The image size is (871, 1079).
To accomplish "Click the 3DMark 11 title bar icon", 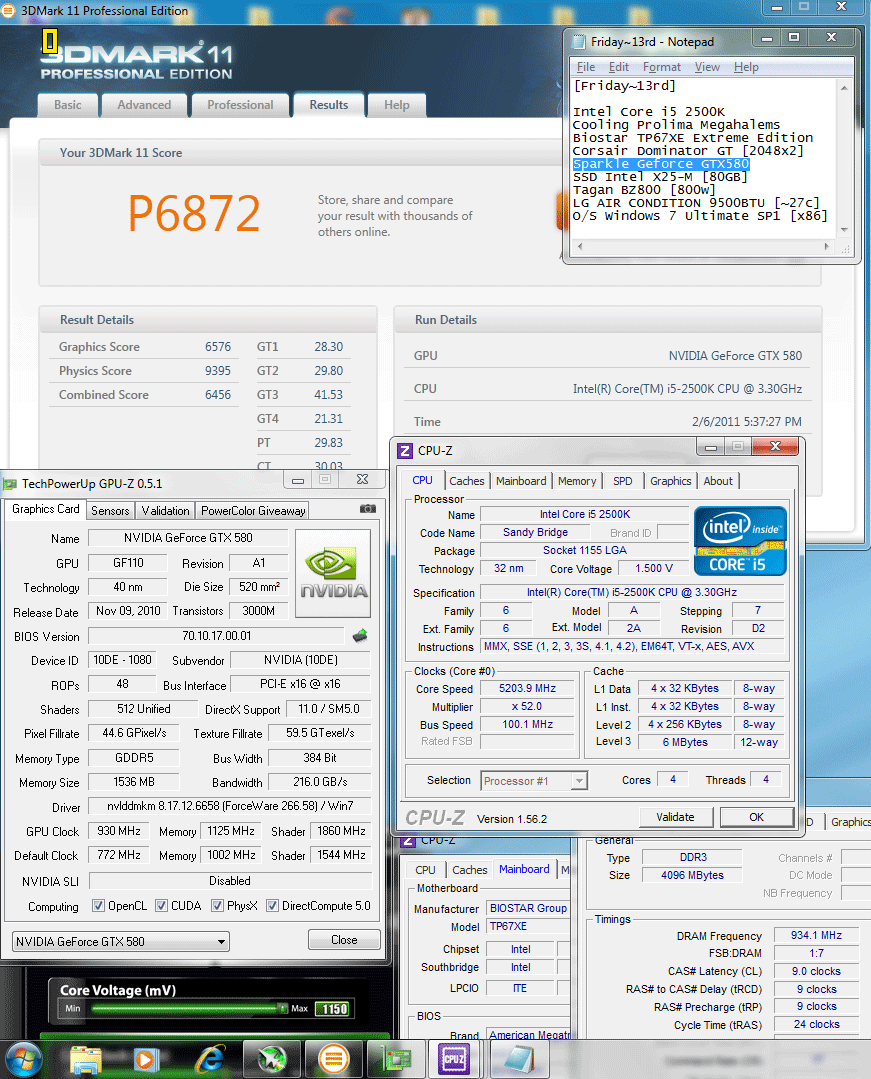I will (x=9, y=11).
